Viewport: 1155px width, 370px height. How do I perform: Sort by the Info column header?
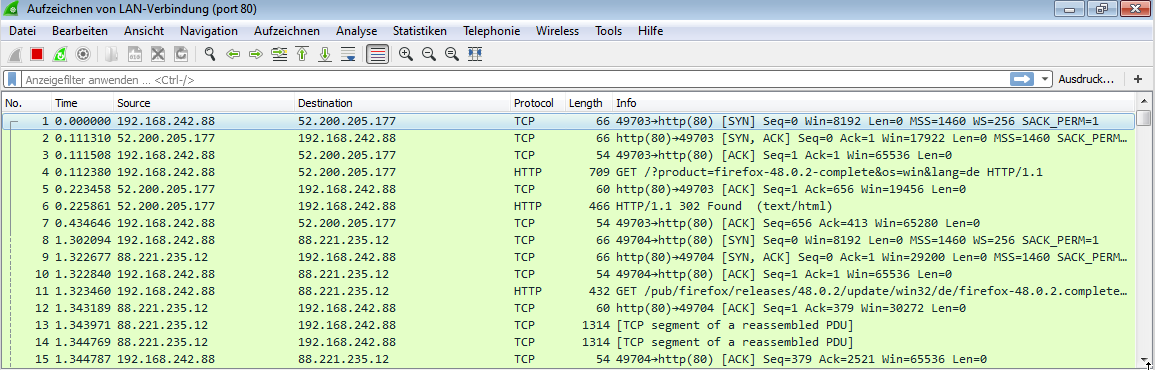[x=874, y=103]
